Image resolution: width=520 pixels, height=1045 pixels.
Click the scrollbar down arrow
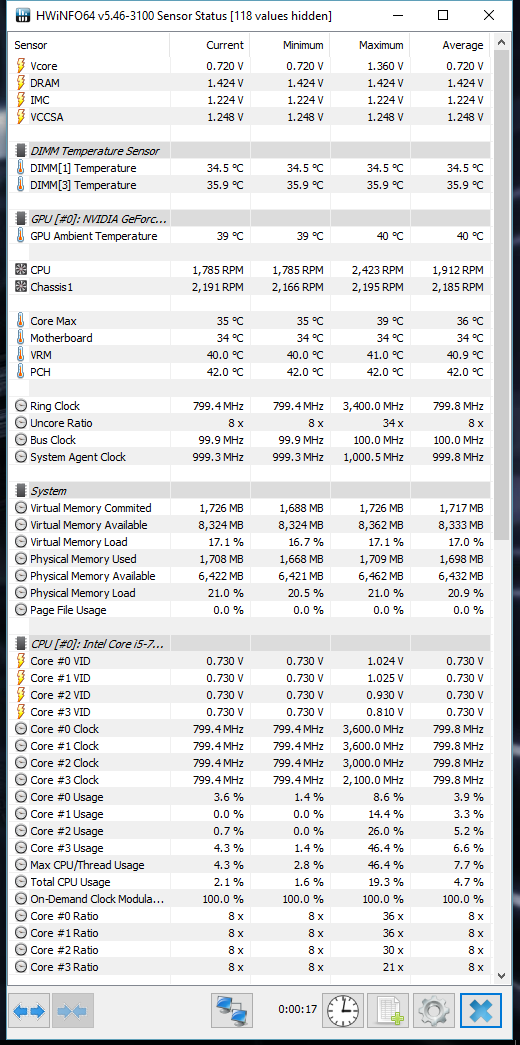(x=502, y=975)
